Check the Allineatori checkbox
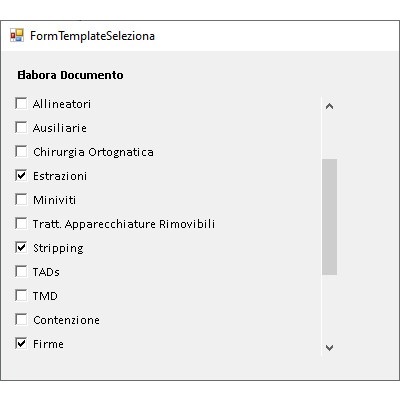The image size is (400, 400). pyautogui.click(x=21, y=103)
